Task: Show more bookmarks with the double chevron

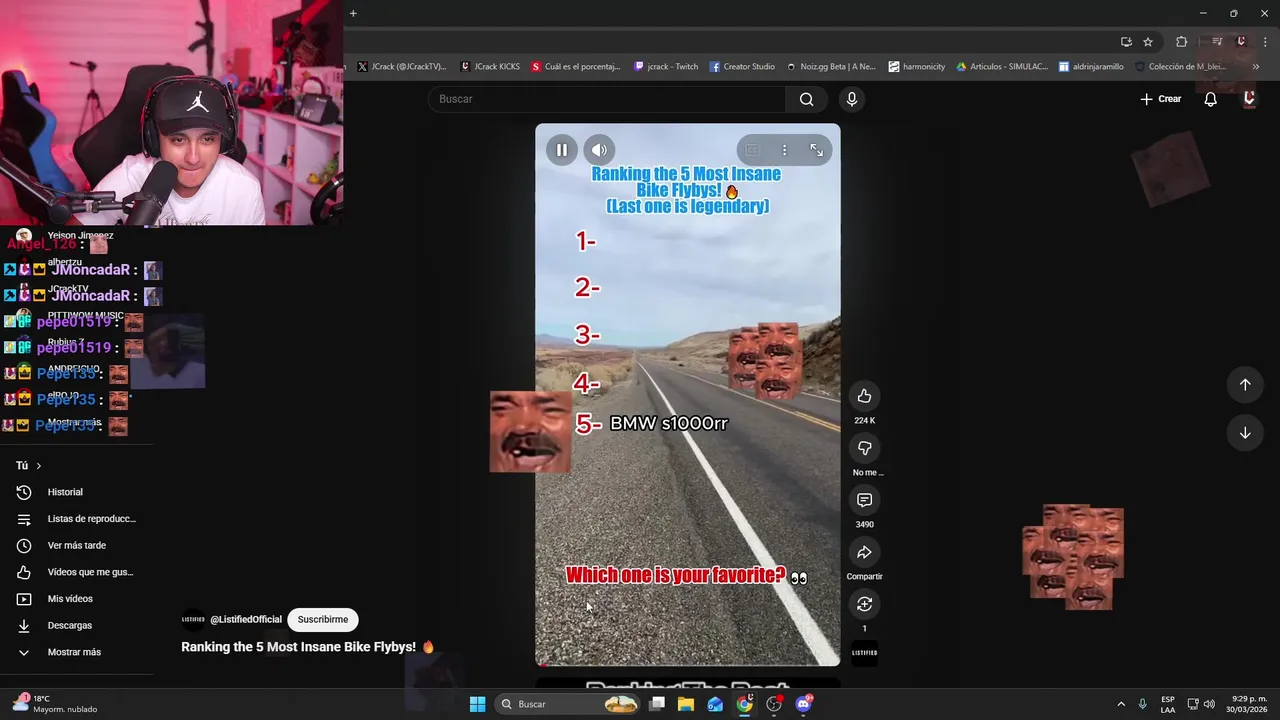Action: pyautogui.click(x=1256, y=67)
